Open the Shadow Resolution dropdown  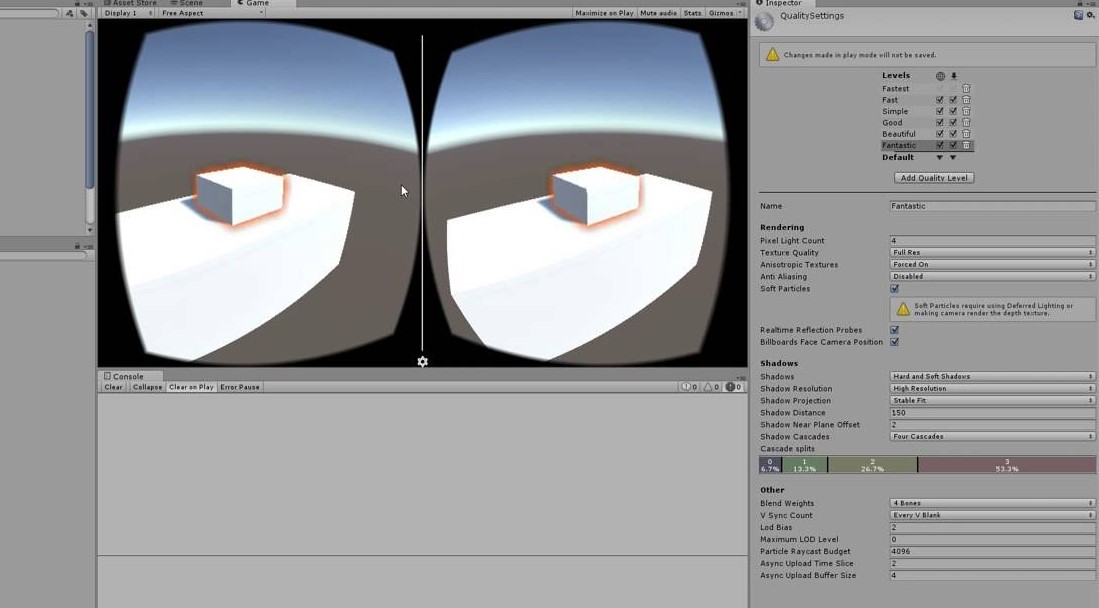(x=992, y=389)
